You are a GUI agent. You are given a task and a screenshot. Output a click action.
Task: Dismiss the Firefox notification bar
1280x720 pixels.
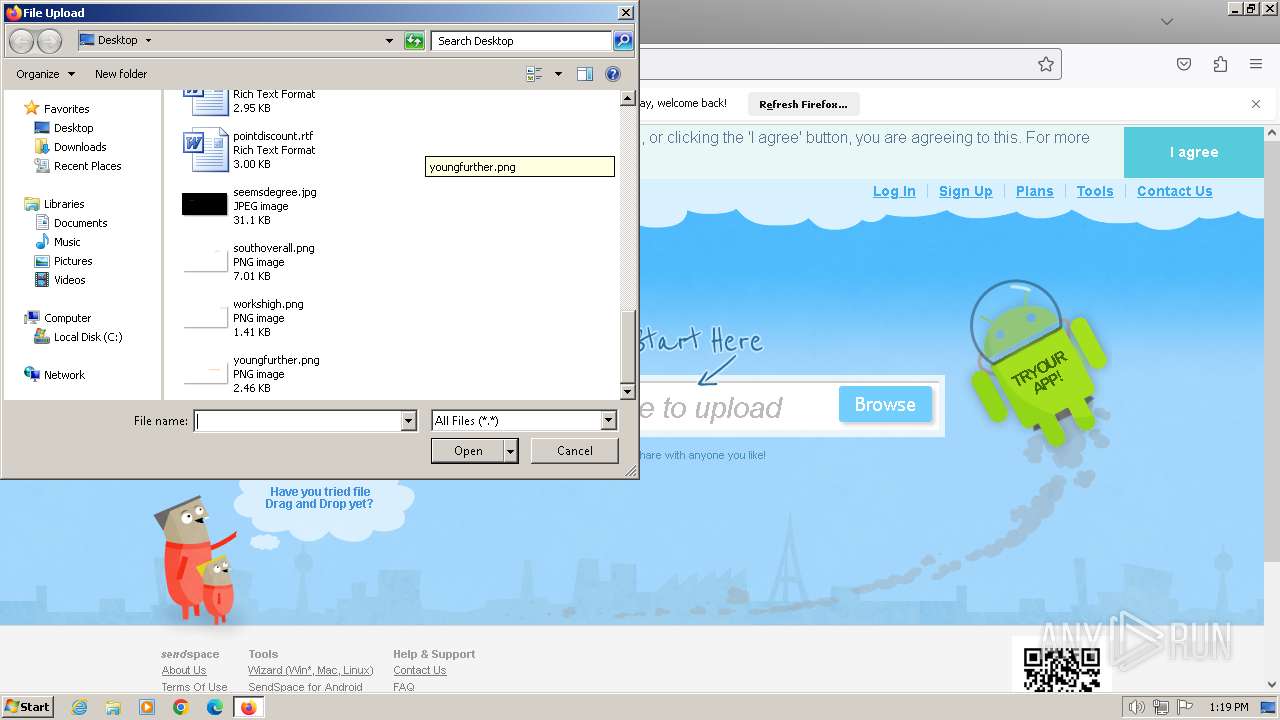[x=1256, y=104]
